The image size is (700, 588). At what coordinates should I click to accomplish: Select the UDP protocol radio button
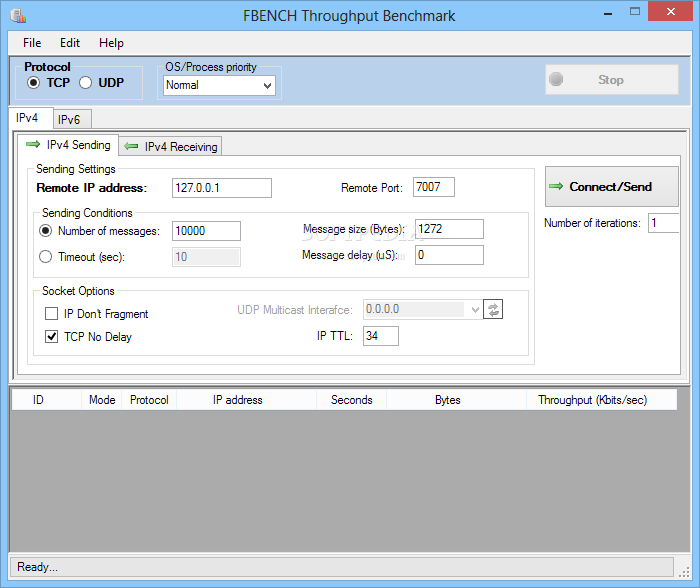click(x=85, y=83)
